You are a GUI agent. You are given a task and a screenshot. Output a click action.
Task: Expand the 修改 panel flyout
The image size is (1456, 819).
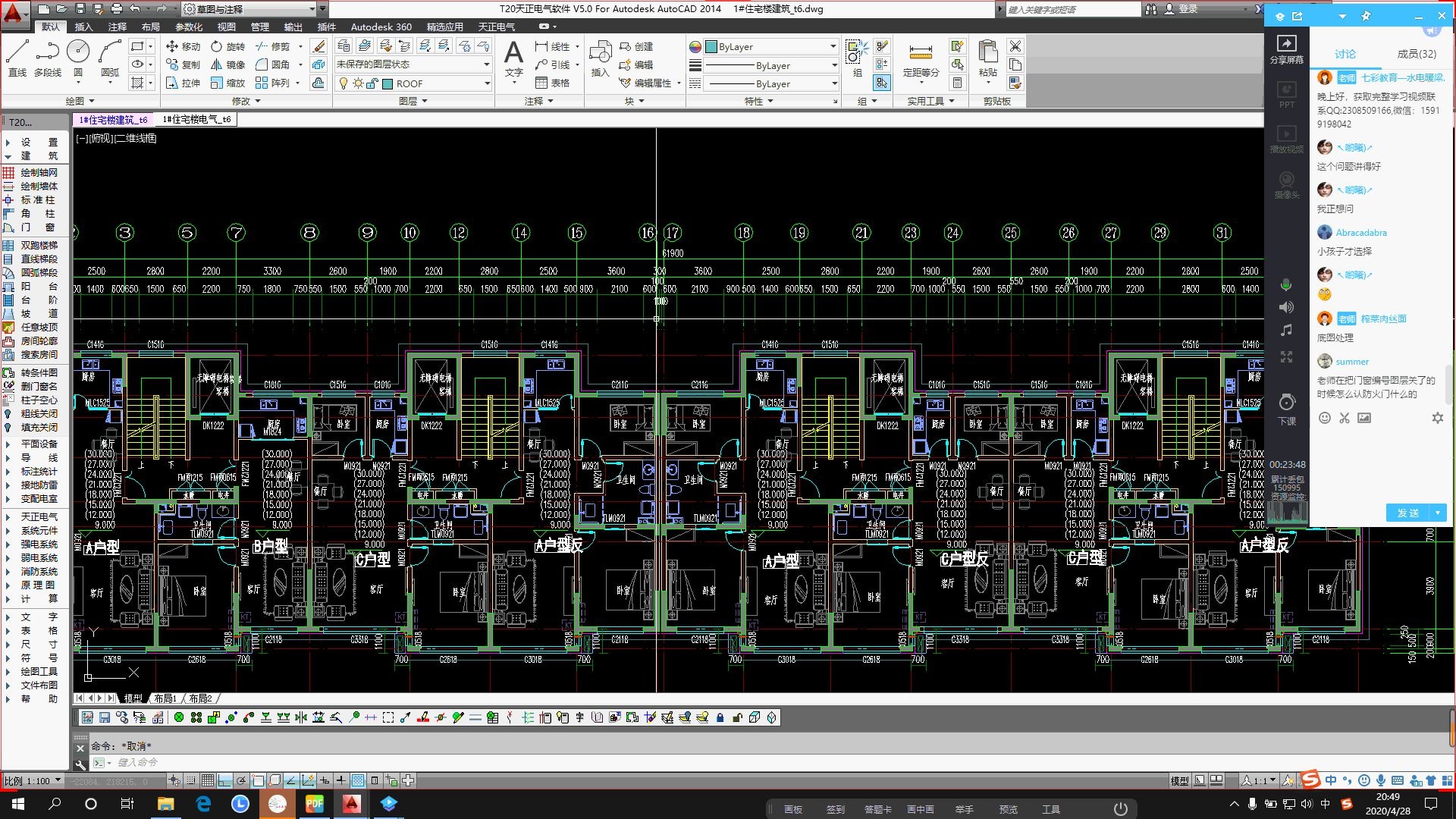[246, 101]
